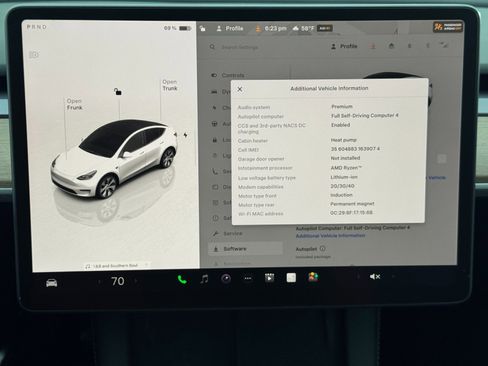The width and height of the screenshot is (488, 366).
Task: Tap the 'Garage door opener' row label
Action: click(261, 159)
